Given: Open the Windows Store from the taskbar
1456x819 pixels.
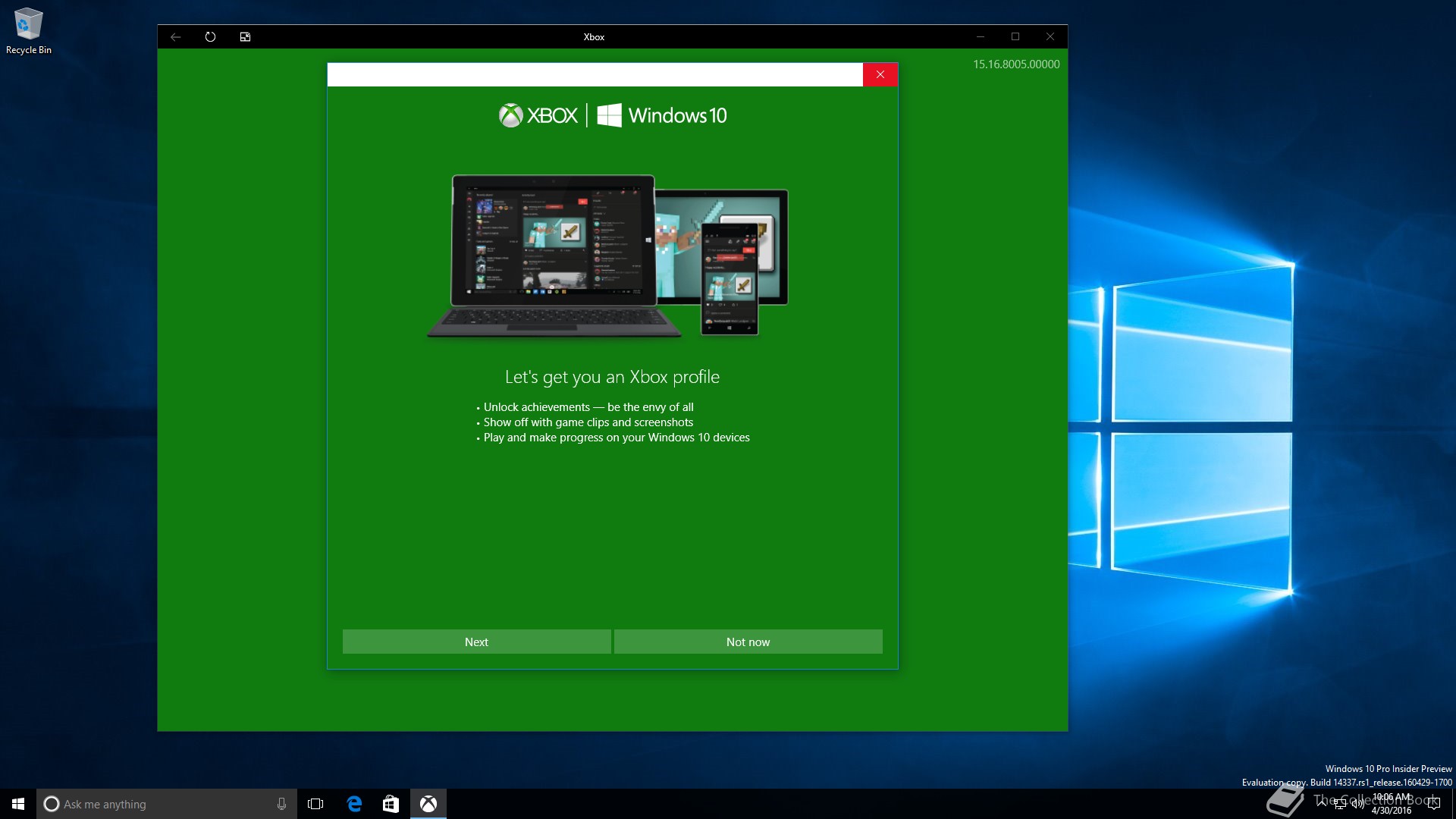Looking at the screenshot, I should coord(391,804).
